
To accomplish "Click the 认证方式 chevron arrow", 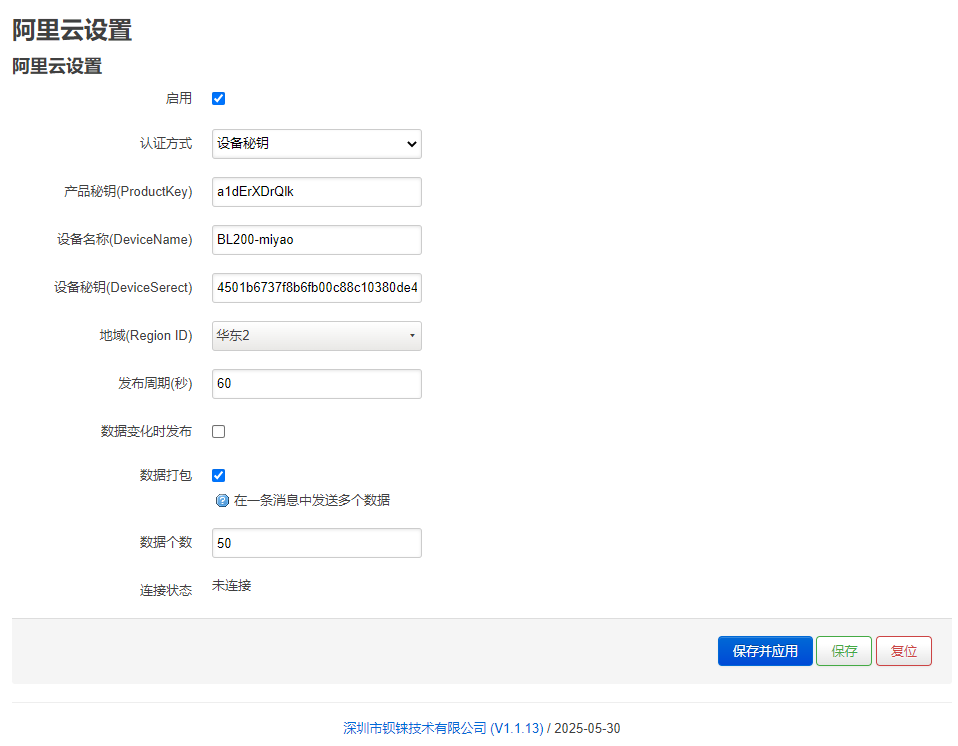I will point(412,144).
